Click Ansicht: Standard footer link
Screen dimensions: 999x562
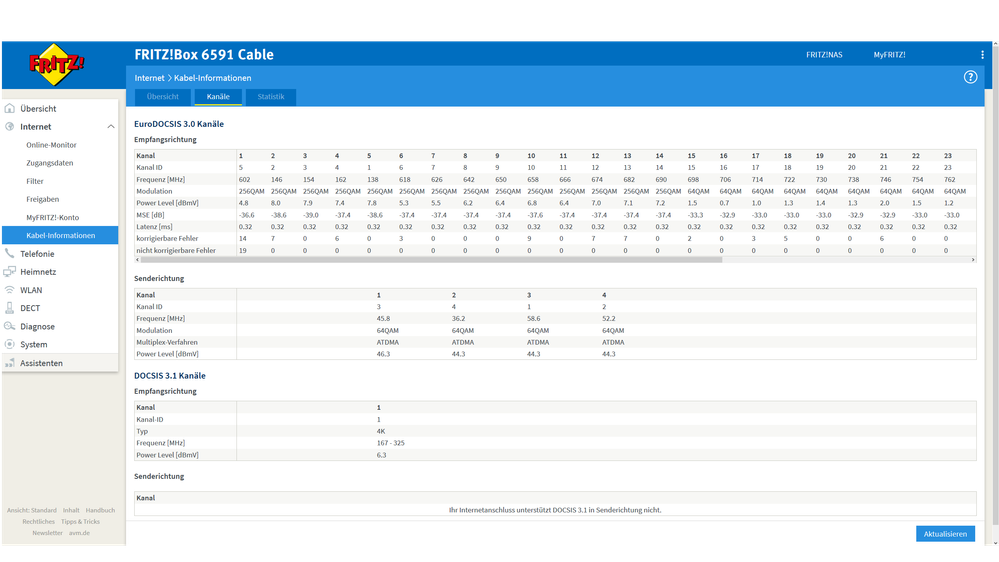point(32,510)
